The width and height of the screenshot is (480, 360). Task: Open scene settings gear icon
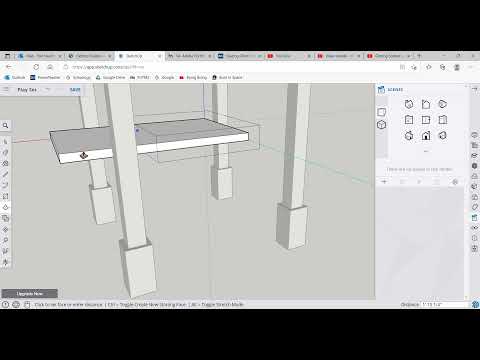(x=455, y=182)
